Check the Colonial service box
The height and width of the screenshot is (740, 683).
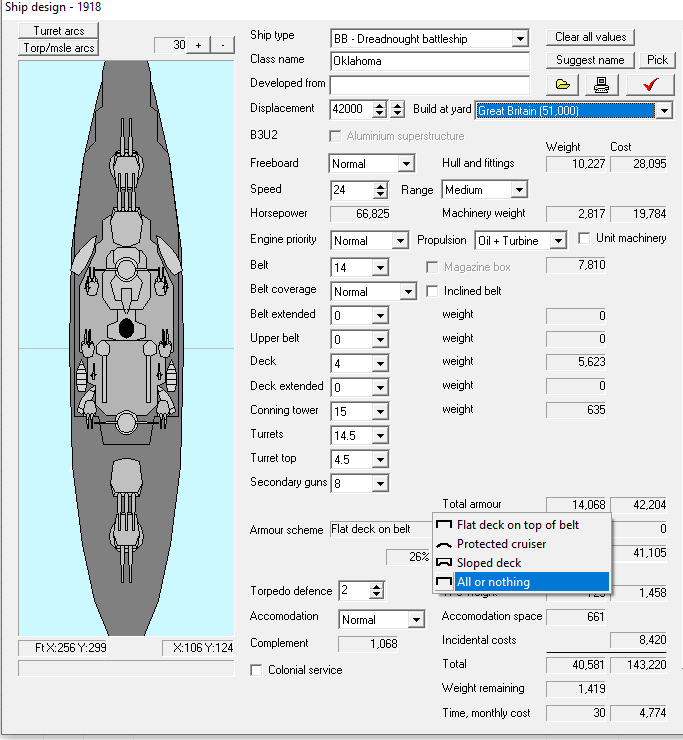(x=256, y=670)
